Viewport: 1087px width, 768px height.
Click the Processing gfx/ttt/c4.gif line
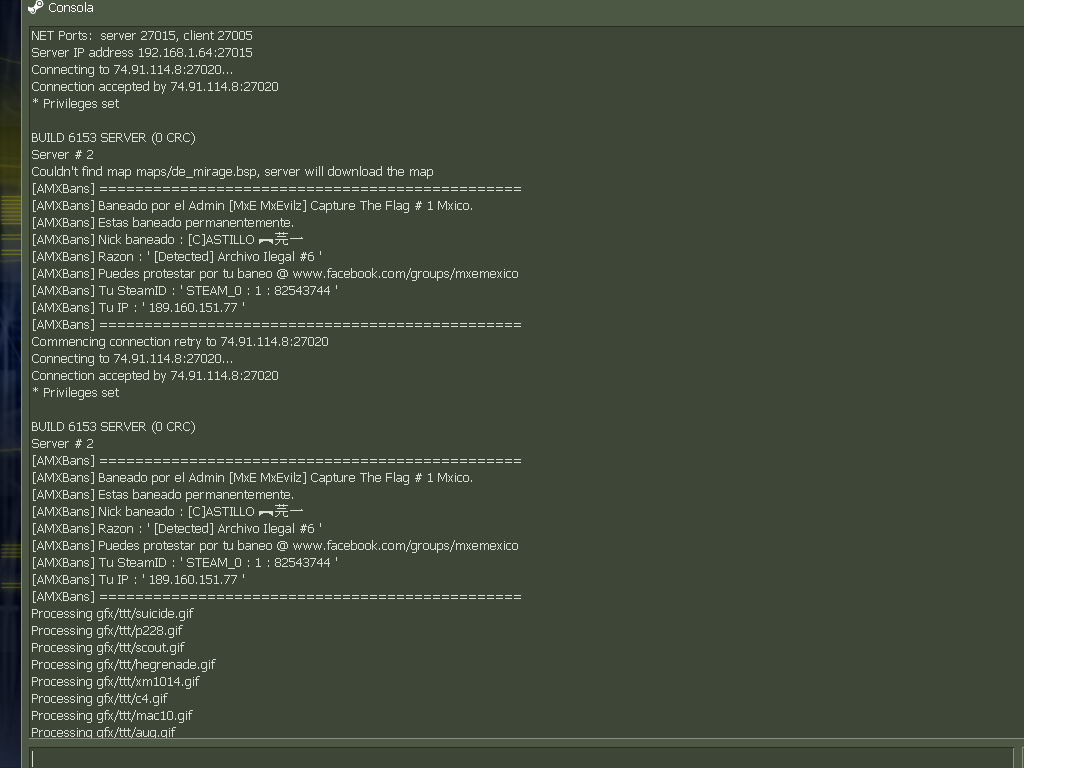coord(99,699)
